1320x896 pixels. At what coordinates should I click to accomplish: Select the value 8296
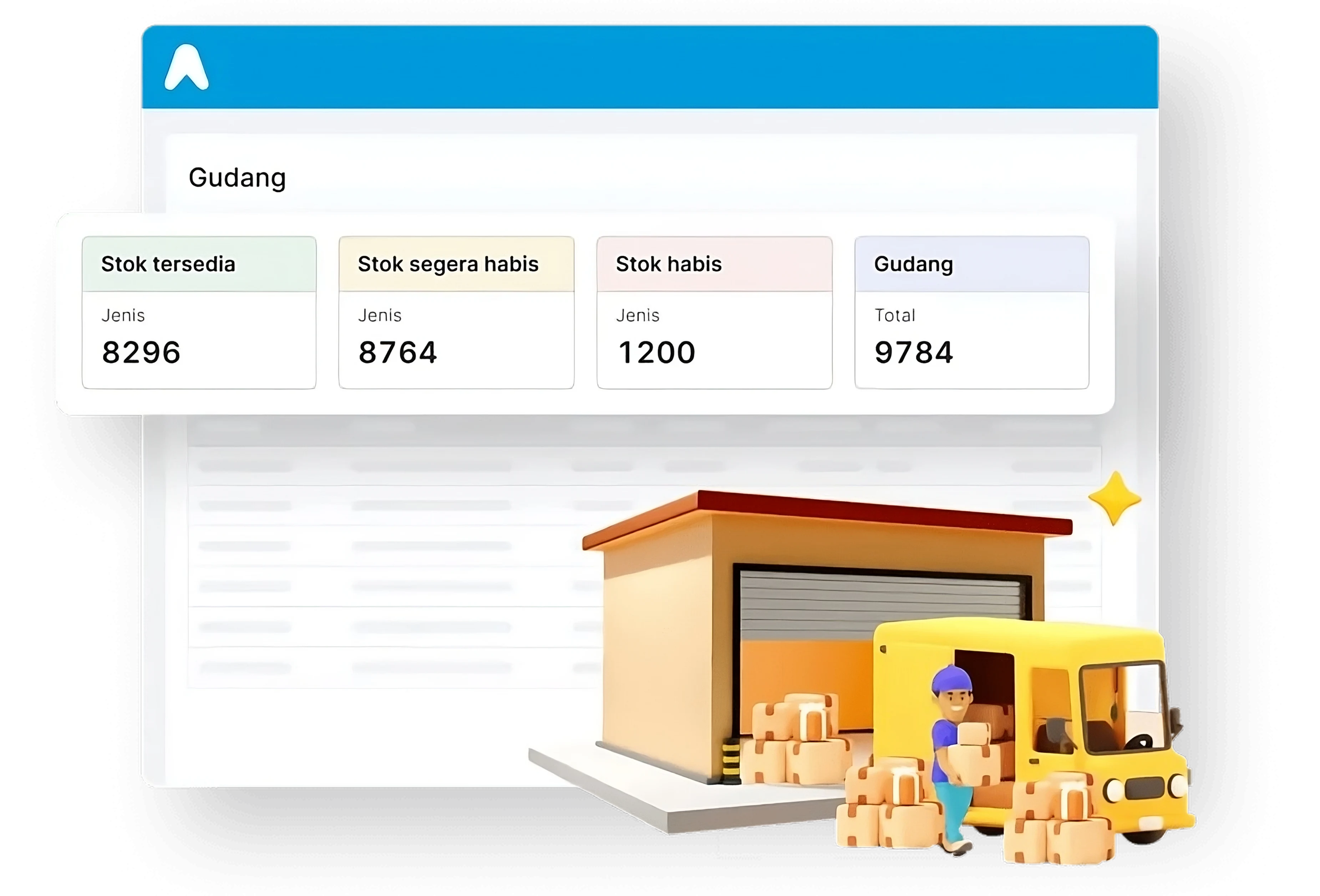click(141, 352)
